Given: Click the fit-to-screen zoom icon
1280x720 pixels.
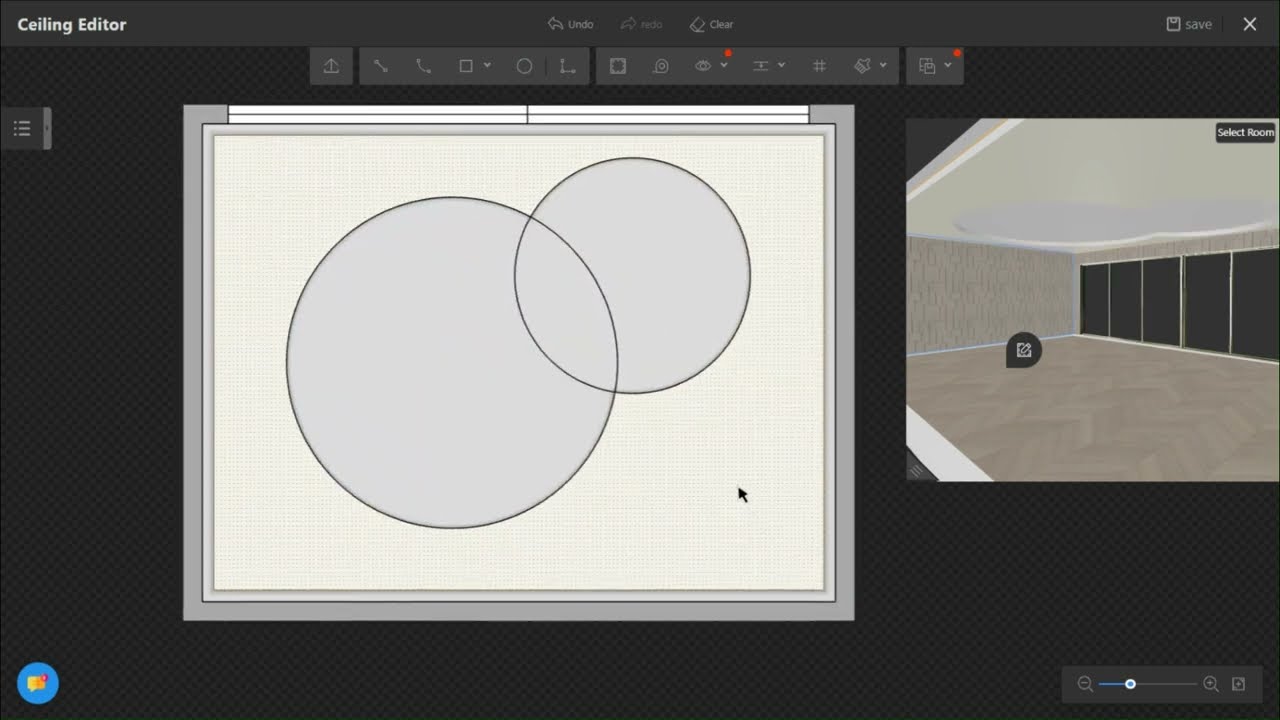Looking at the screenshot, I should (x=1239, y=684).
